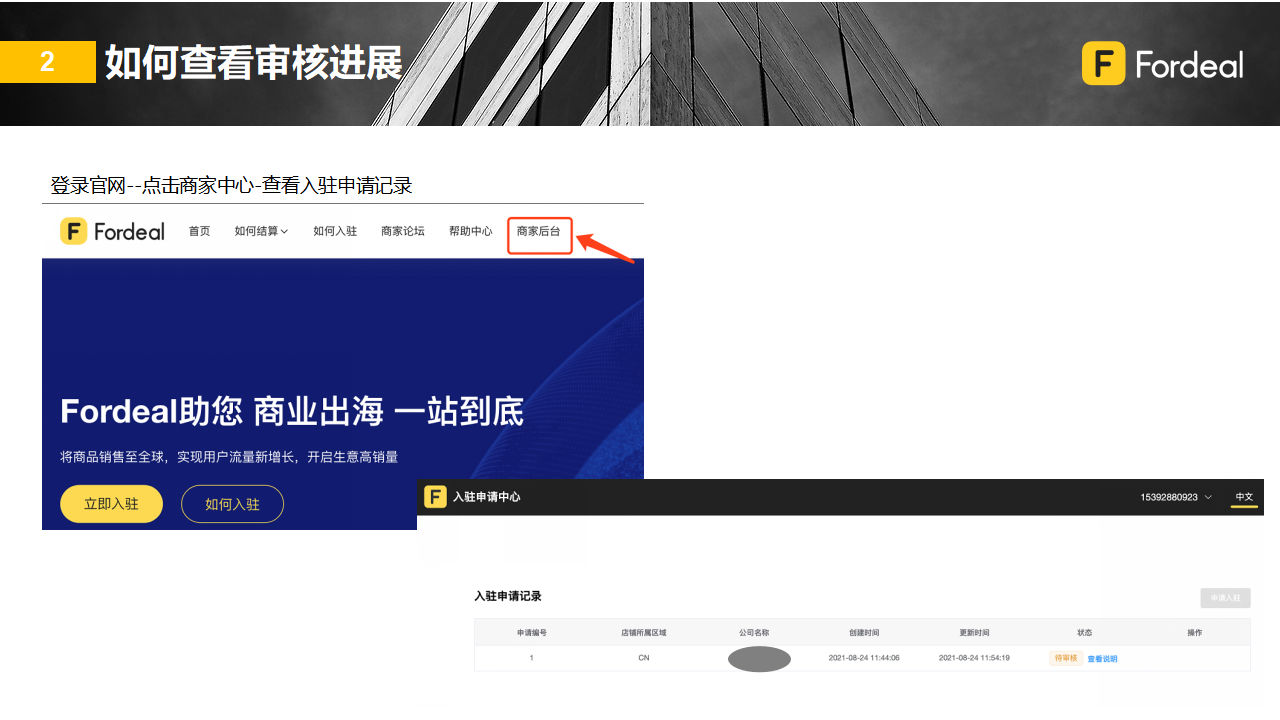The width and height of the screenshot is (1280, 720).
Task: Click the 店铺所属区域 column header
Action: 643,633
